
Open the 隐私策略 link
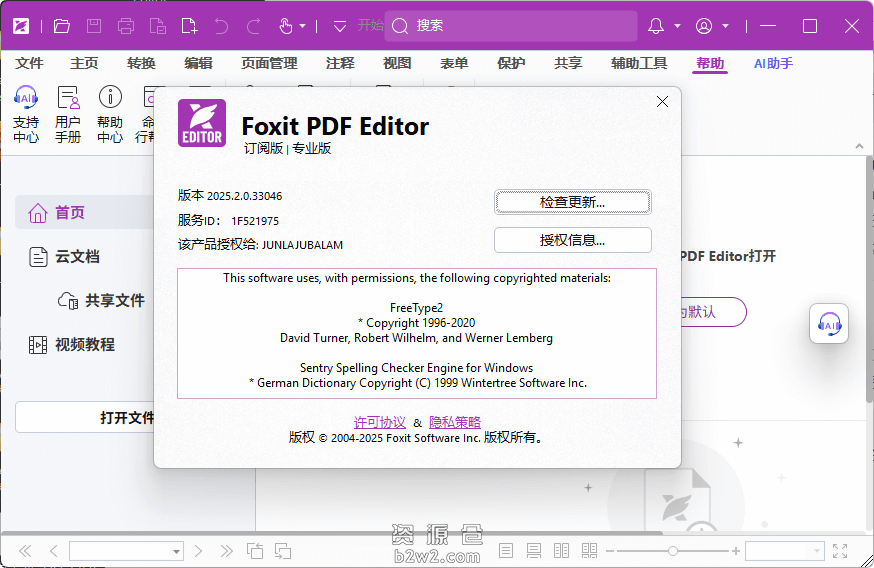455,422
